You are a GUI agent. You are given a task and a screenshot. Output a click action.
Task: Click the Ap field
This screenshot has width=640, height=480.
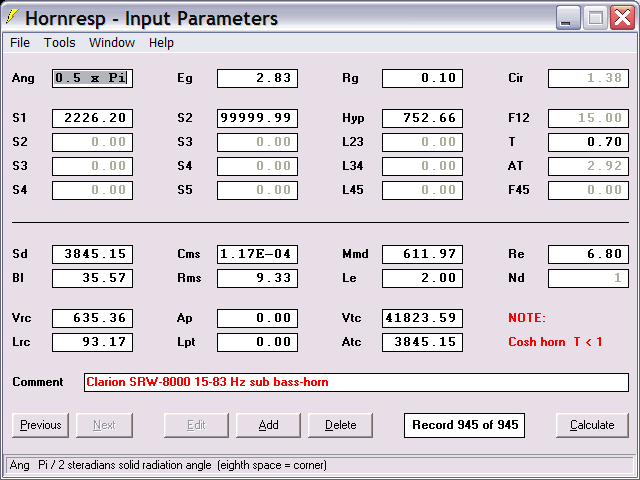click(258, 318)
